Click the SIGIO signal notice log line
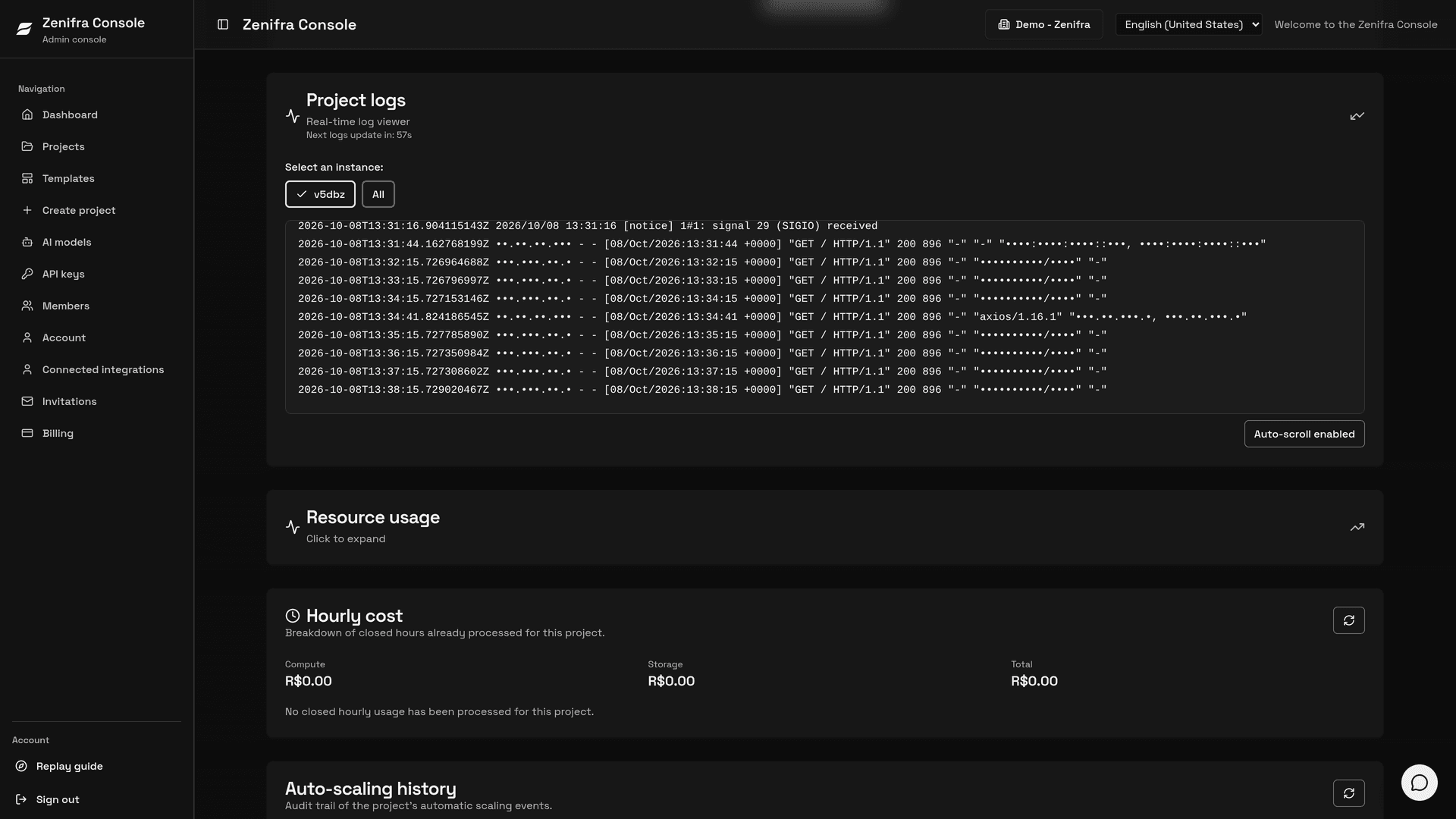The height and width of the screenshot is (819, 1456). coord(588,226)
